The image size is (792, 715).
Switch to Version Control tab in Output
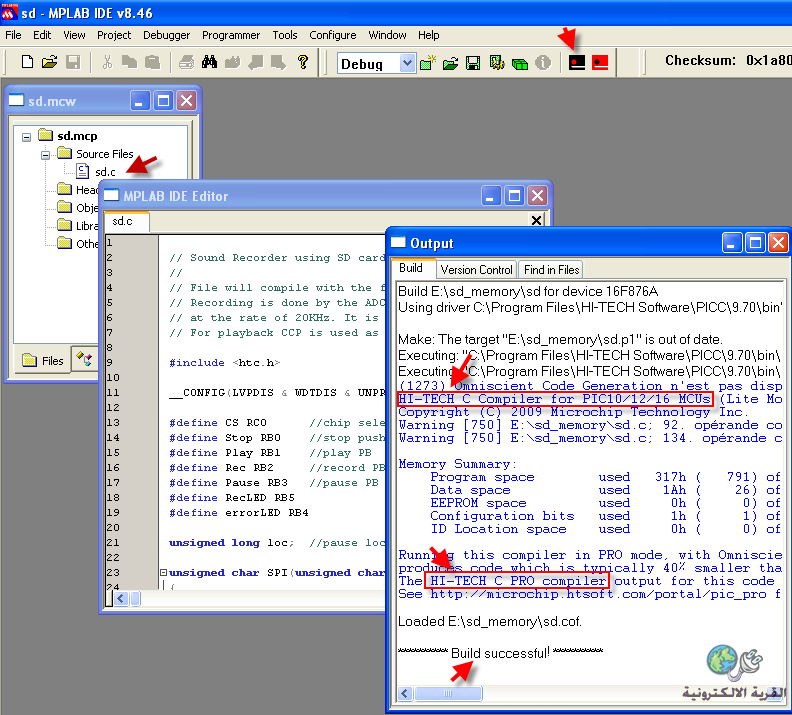[476, 270]
